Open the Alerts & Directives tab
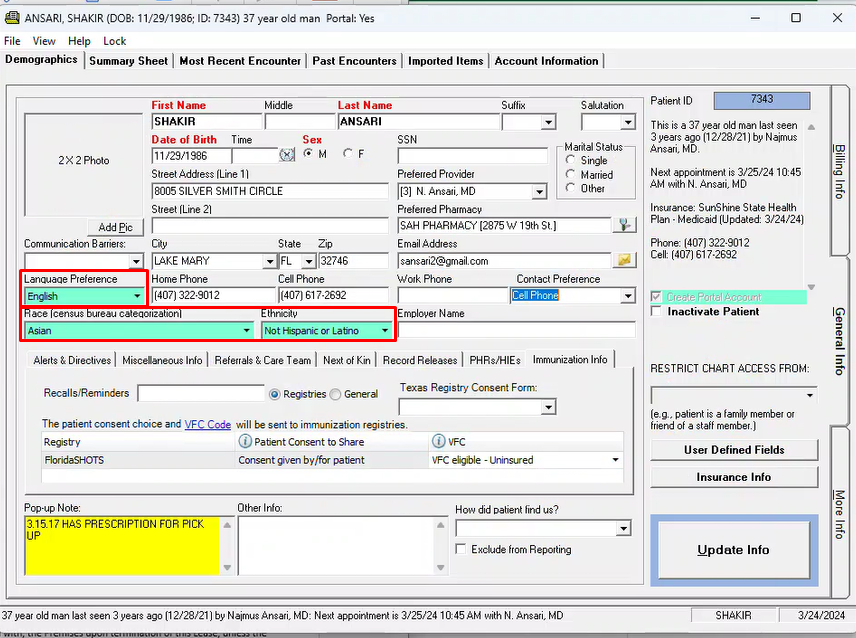This screenshot has height=638, width=856. [73, 360]
